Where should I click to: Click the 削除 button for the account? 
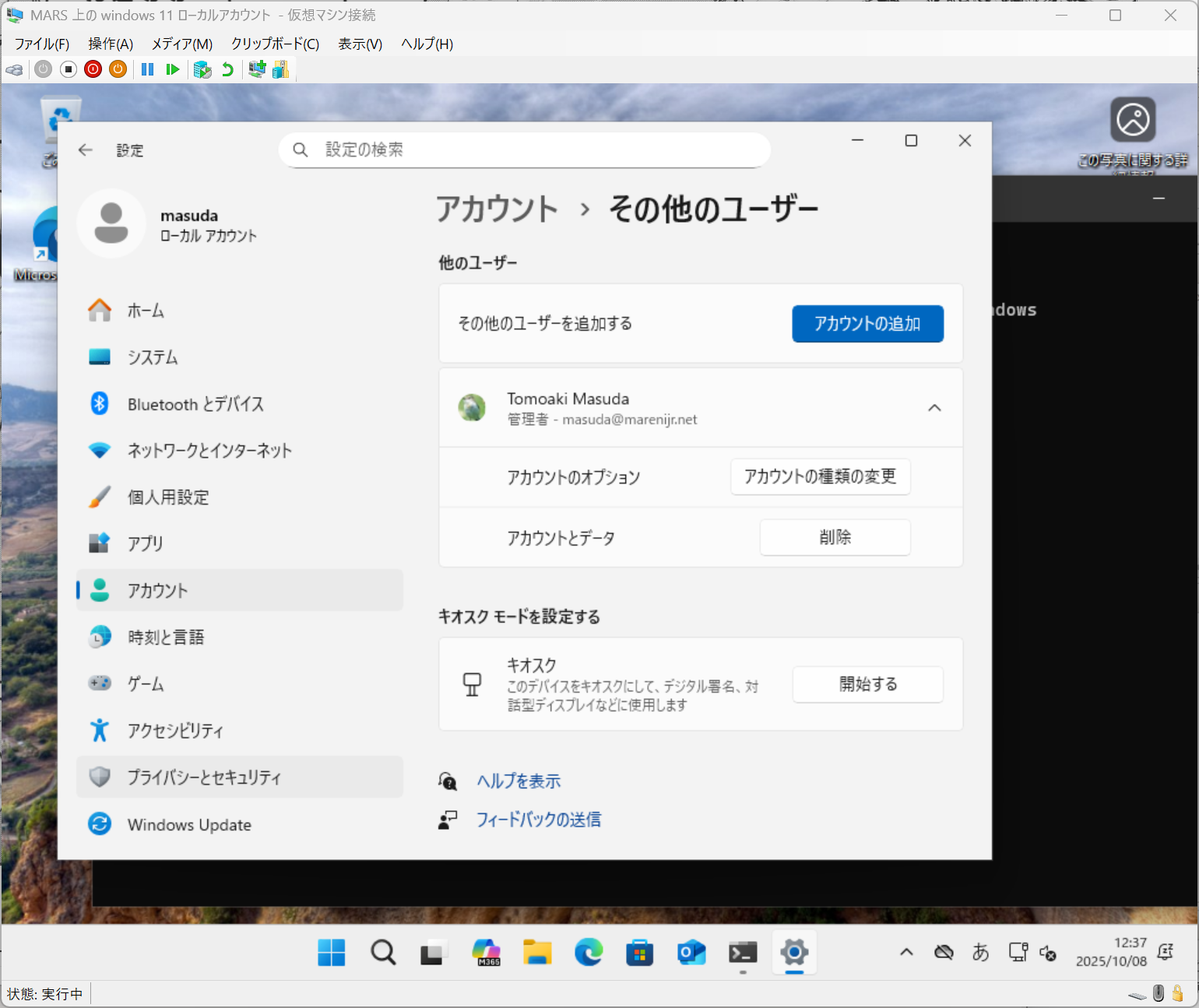pyautogui.click(x=835, y=537)
